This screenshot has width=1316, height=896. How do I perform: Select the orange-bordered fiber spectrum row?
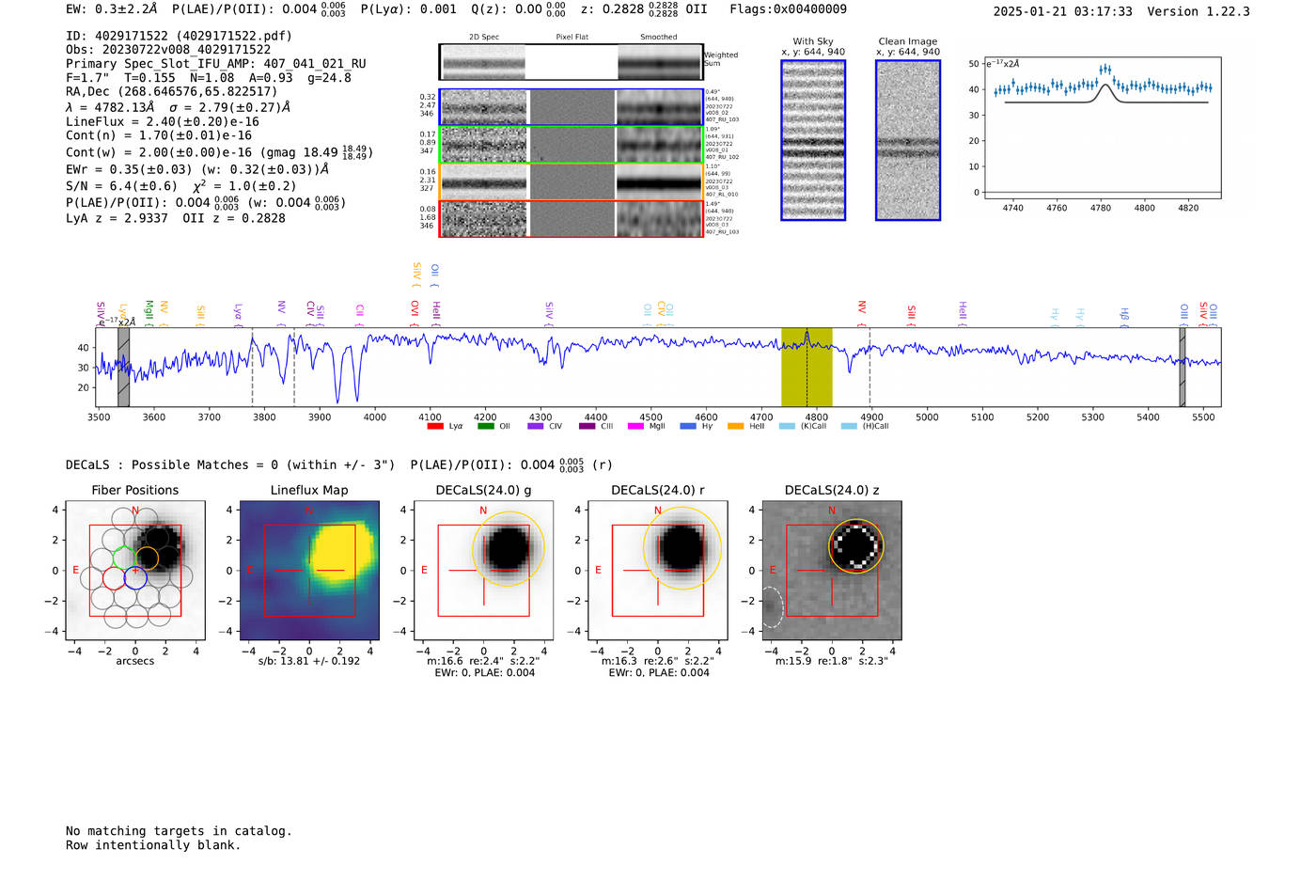point(571,181)
